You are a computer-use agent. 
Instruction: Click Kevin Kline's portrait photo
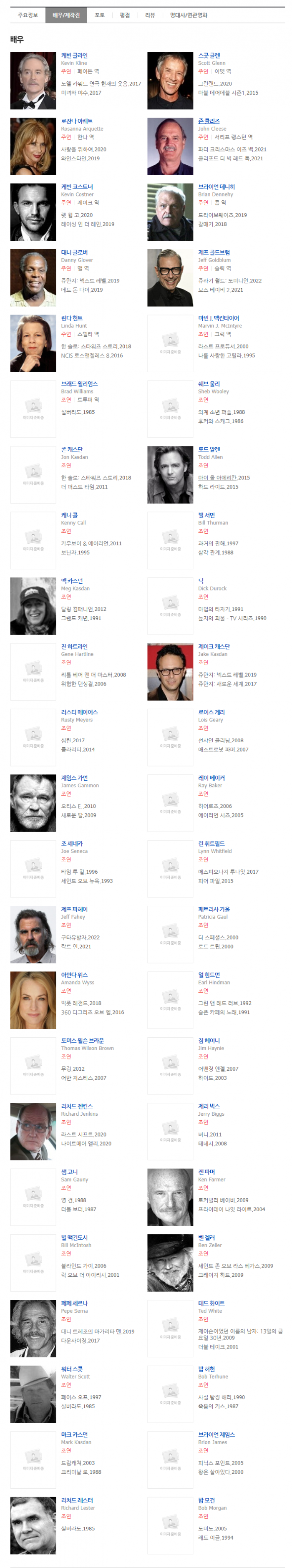click(x=33, y=81)
